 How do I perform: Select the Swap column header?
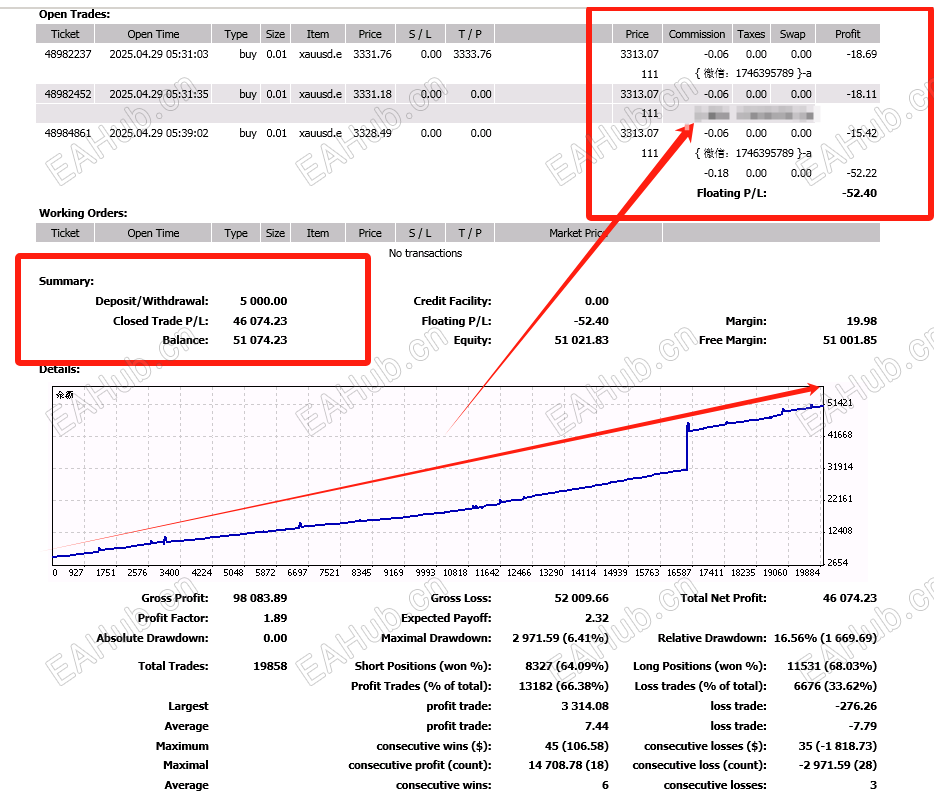point(792,34)
